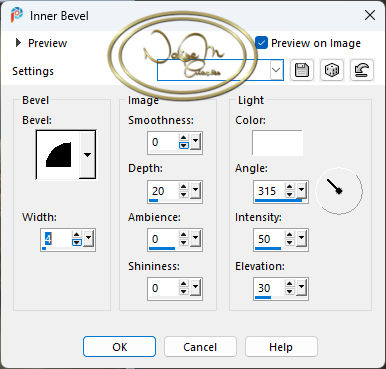
Task: Click the Help button
Action: pyautogui.click(x=281, y=347)
